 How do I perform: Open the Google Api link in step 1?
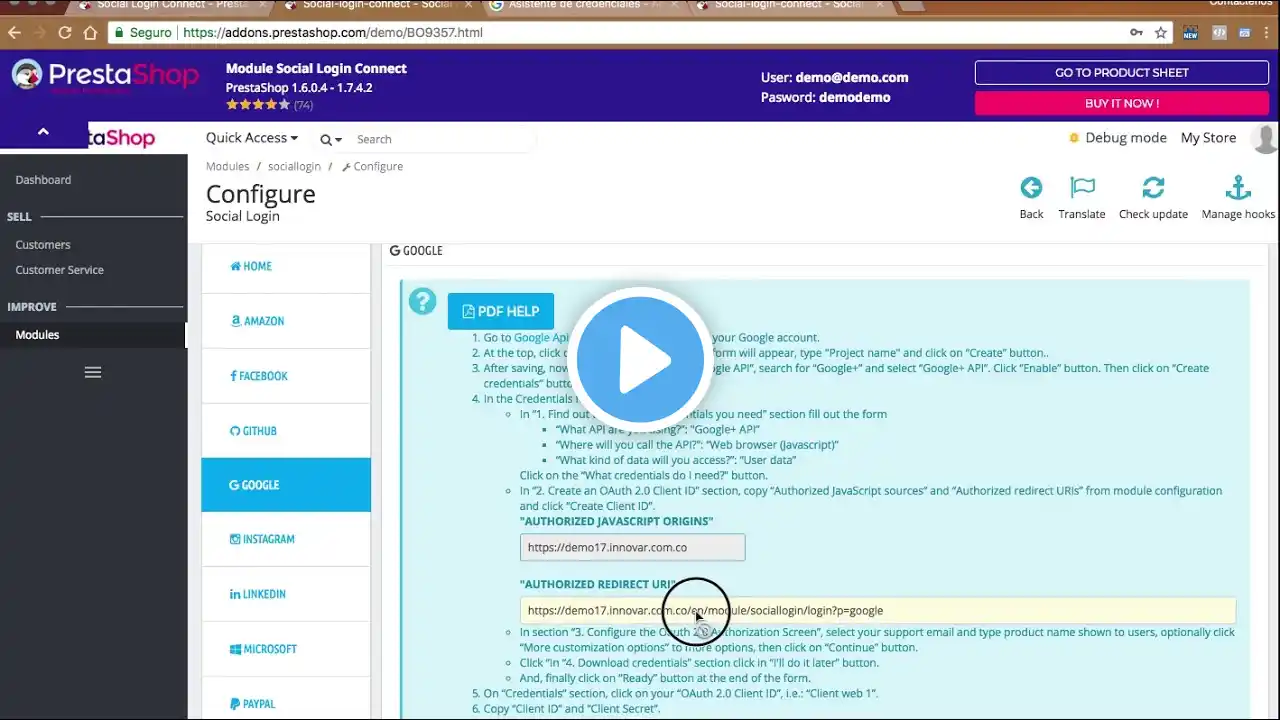point(541,338)
